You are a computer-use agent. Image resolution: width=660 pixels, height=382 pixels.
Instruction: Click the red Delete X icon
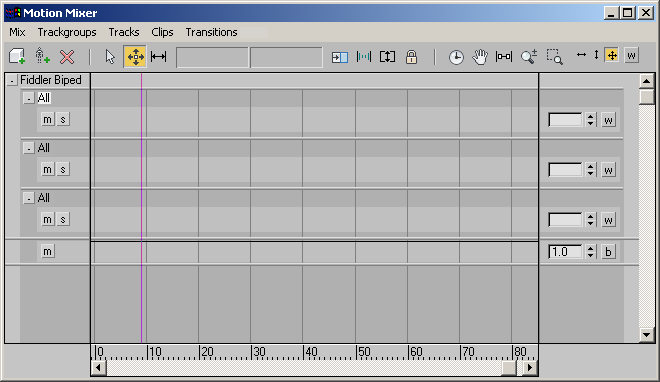[67, 56]
